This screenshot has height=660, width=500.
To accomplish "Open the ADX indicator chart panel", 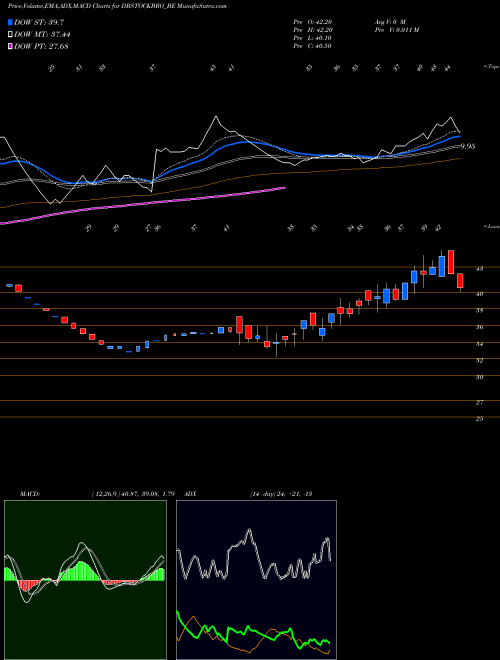I will coord(256,580).
